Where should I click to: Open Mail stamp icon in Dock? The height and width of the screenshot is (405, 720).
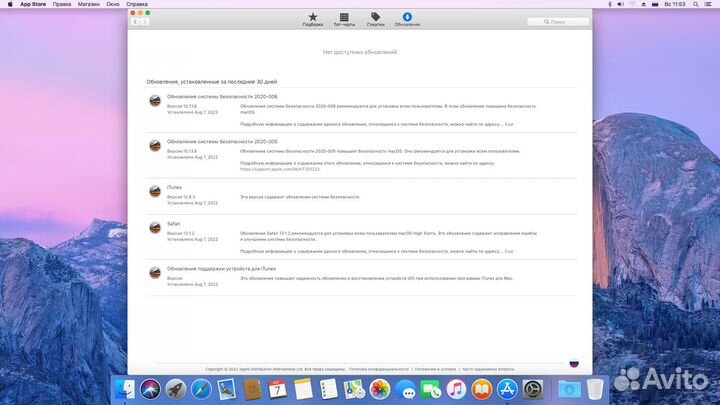coord(227,389)
